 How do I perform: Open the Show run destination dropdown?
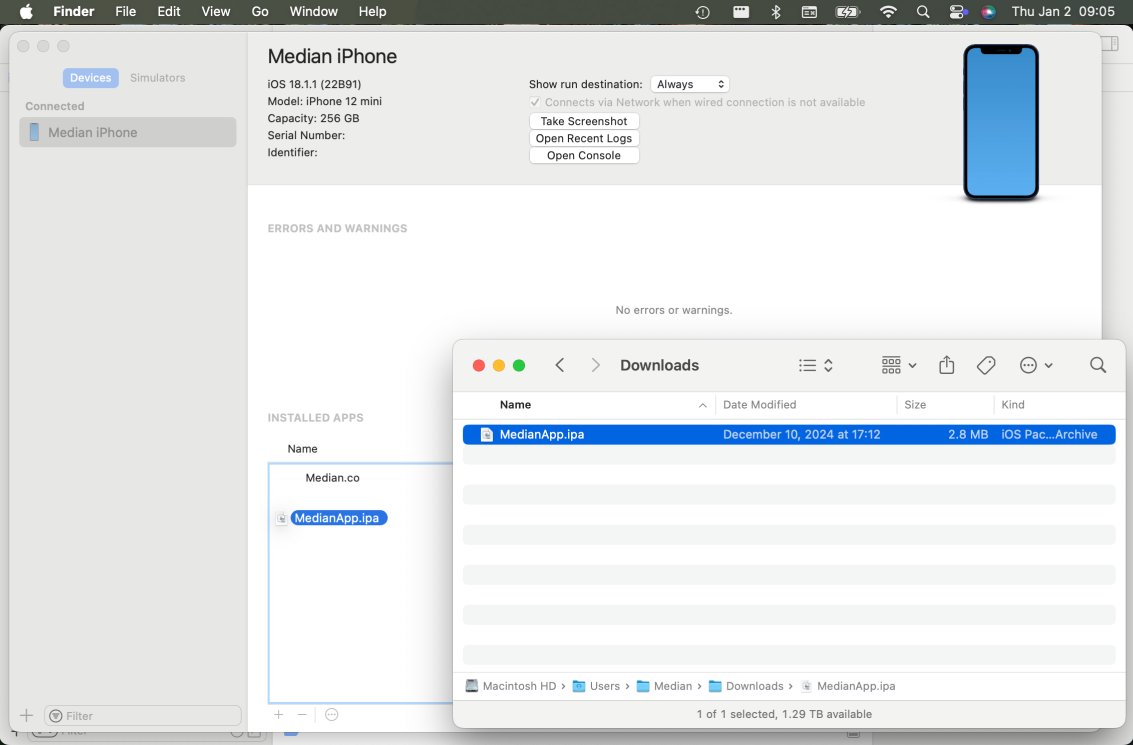[689, 84]
